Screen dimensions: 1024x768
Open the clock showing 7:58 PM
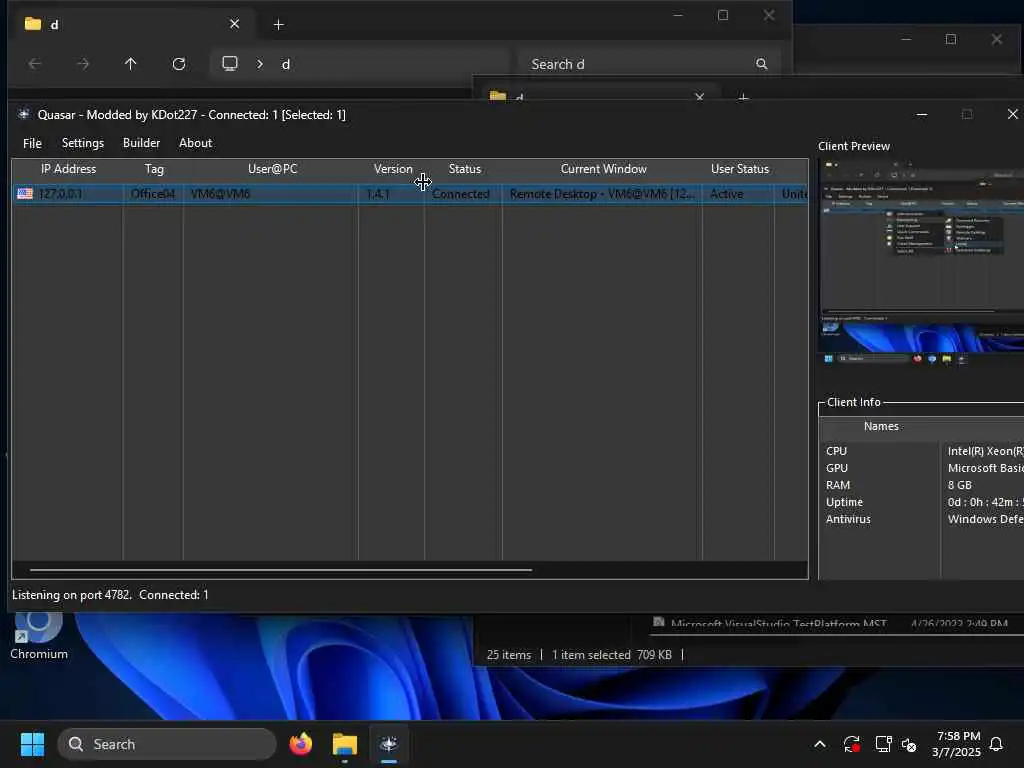[x=957, y=744]
